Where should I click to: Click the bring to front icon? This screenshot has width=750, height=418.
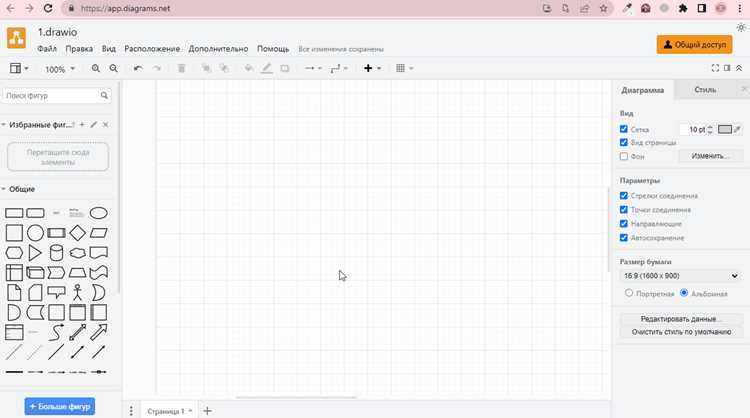pos(206,68)
